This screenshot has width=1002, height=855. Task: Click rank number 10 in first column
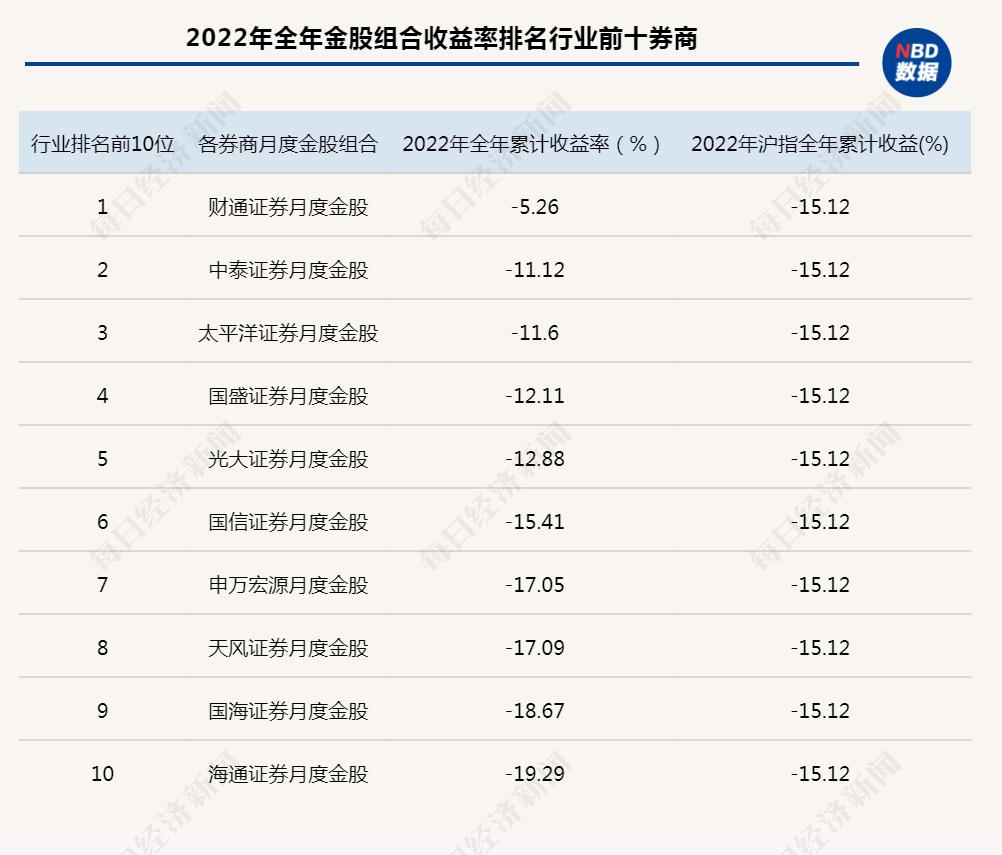(x=102, y=774)
